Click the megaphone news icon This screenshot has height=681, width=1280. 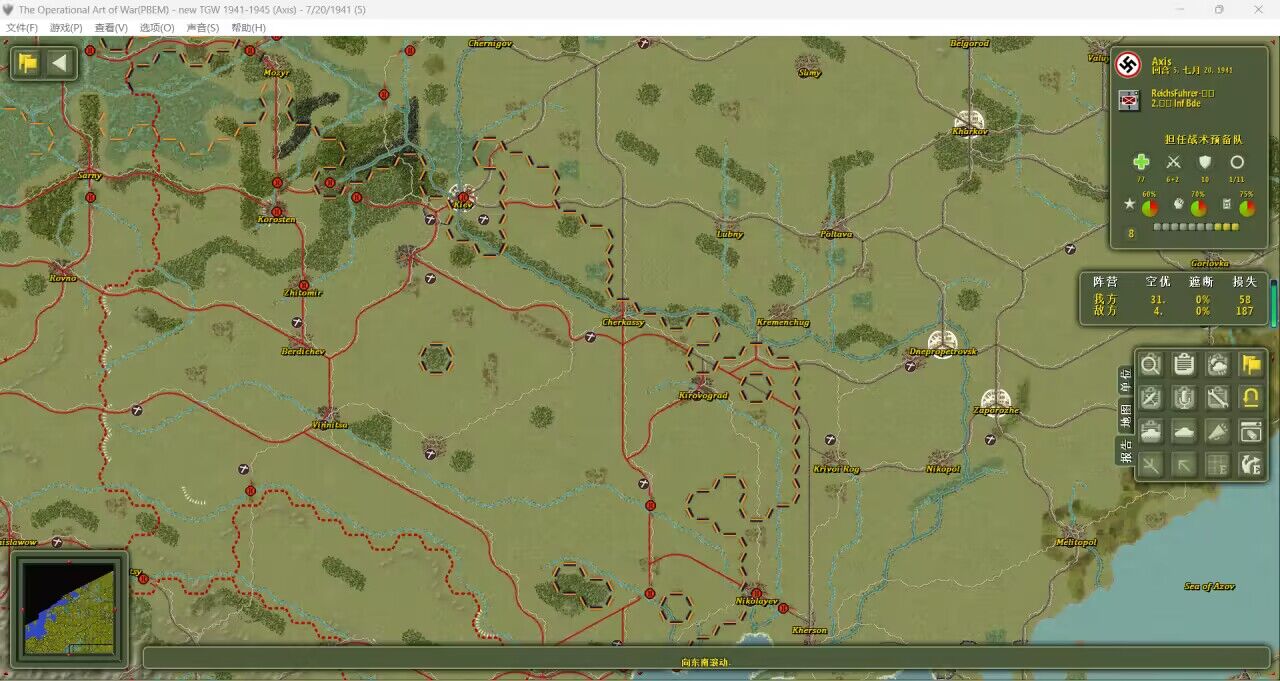pos(1217,431)
